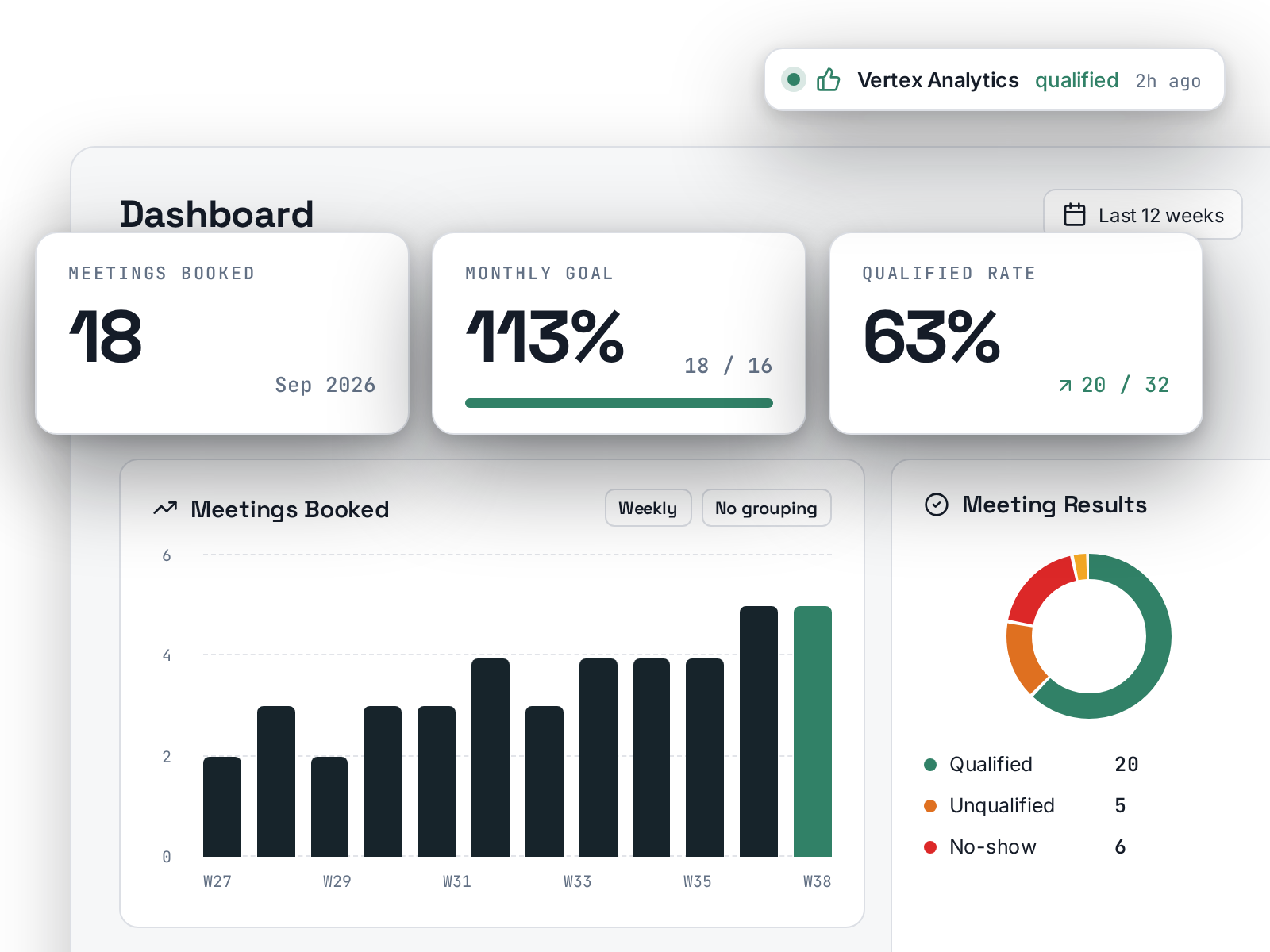
Task: Open the Last 12 weeks date range picker
Action: [x=1142, y=214]
